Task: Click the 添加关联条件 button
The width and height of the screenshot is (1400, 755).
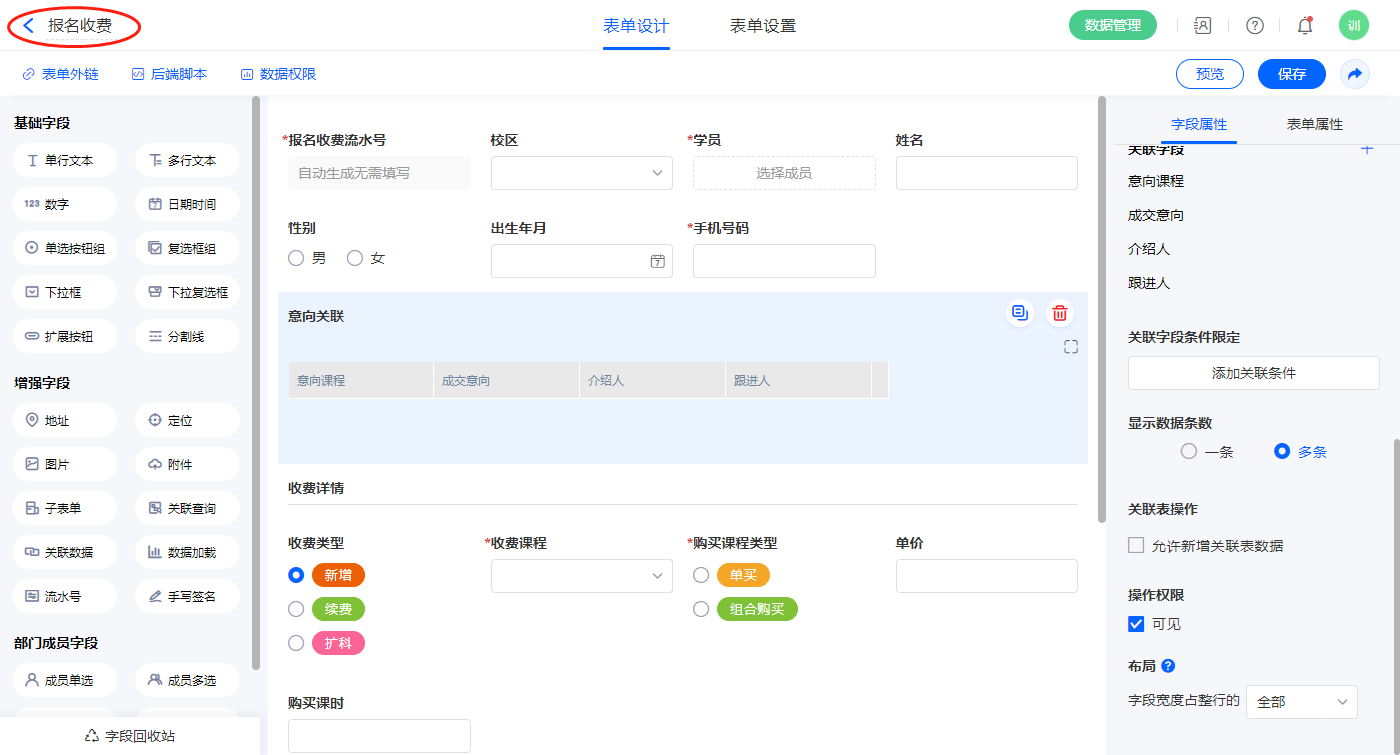Action: pyautogui.click(x=1253, y=373)
